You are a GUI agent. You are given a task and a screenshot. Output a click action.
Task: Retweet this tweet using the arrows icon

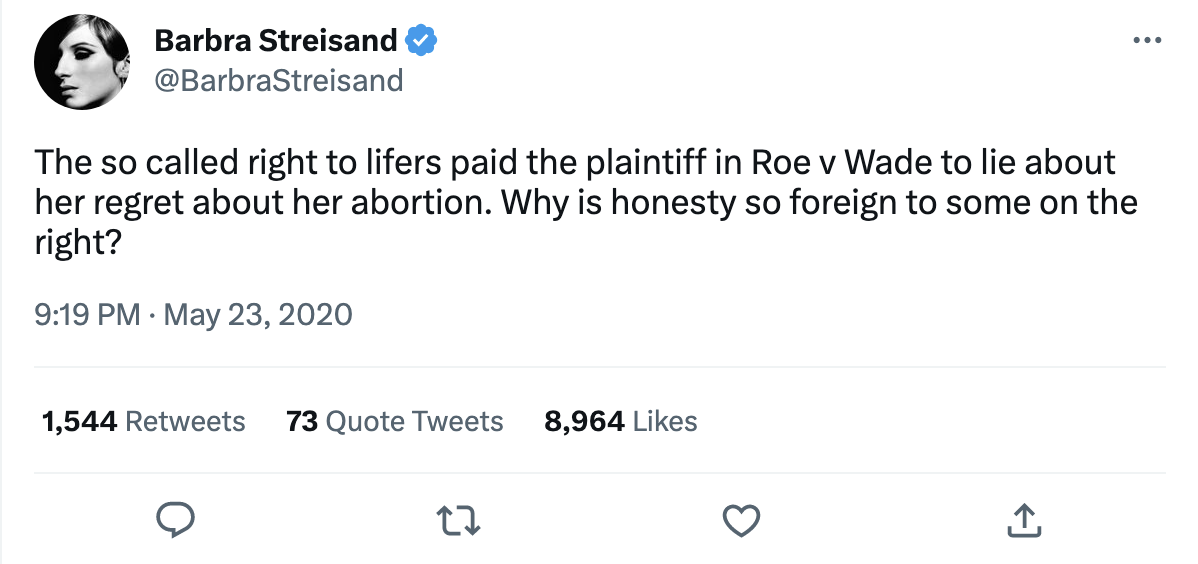coord(457,519)
